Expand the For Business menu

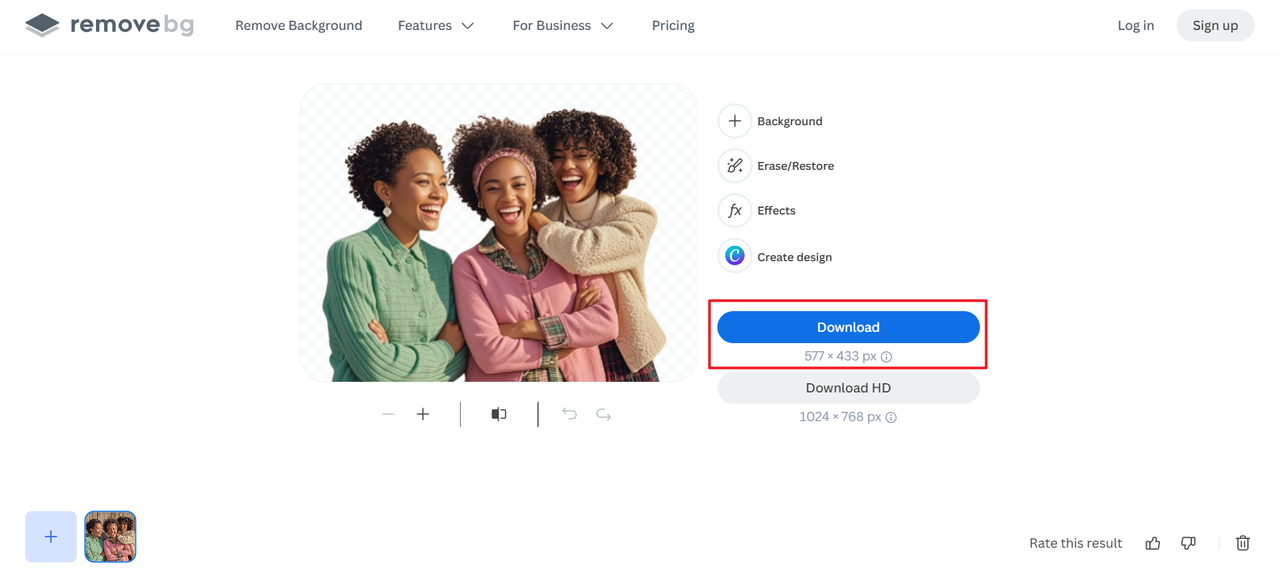coord(563,25)
